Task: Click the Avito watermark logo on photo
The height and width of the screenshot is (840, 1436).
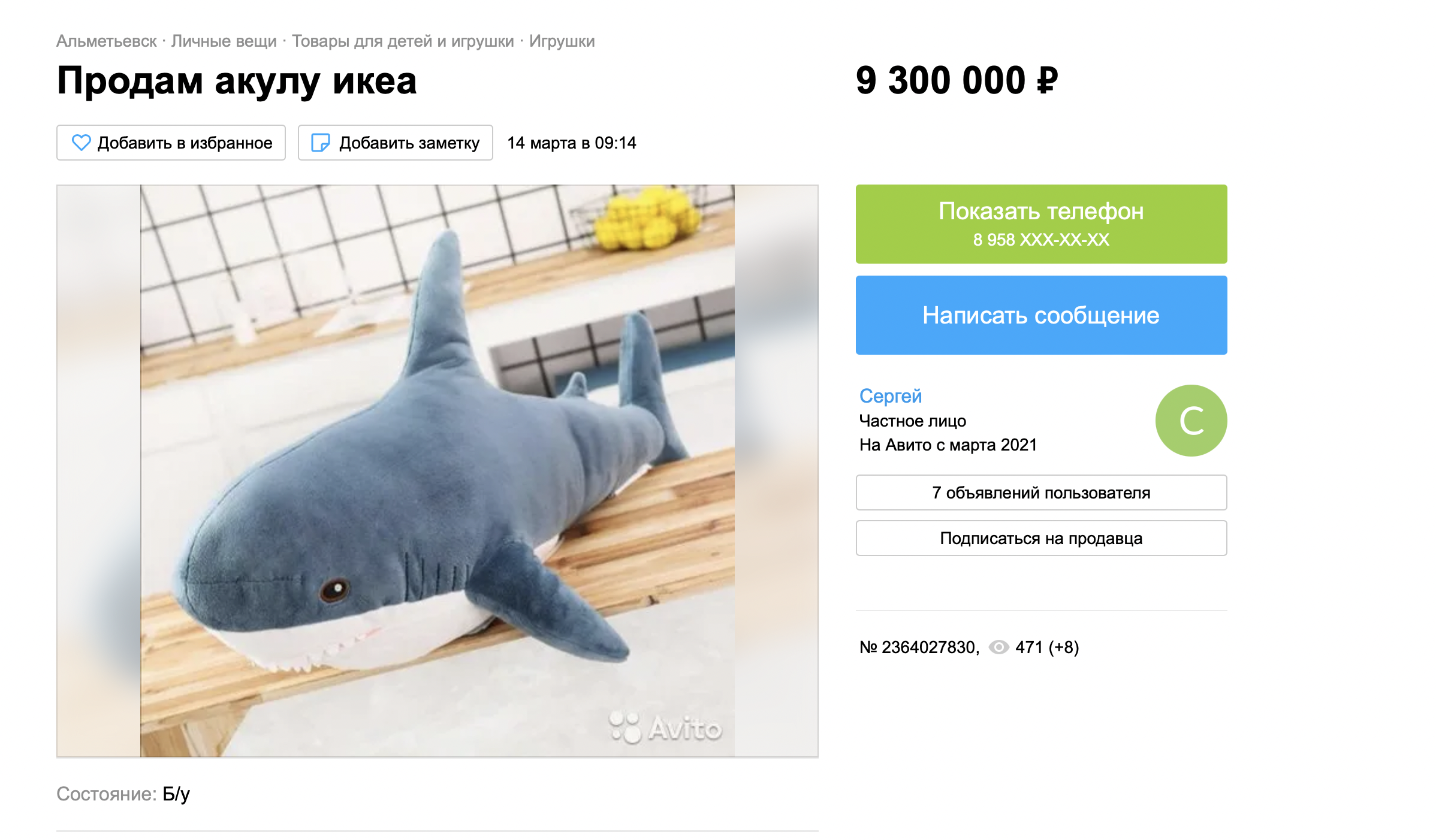Action: point(665,728)
